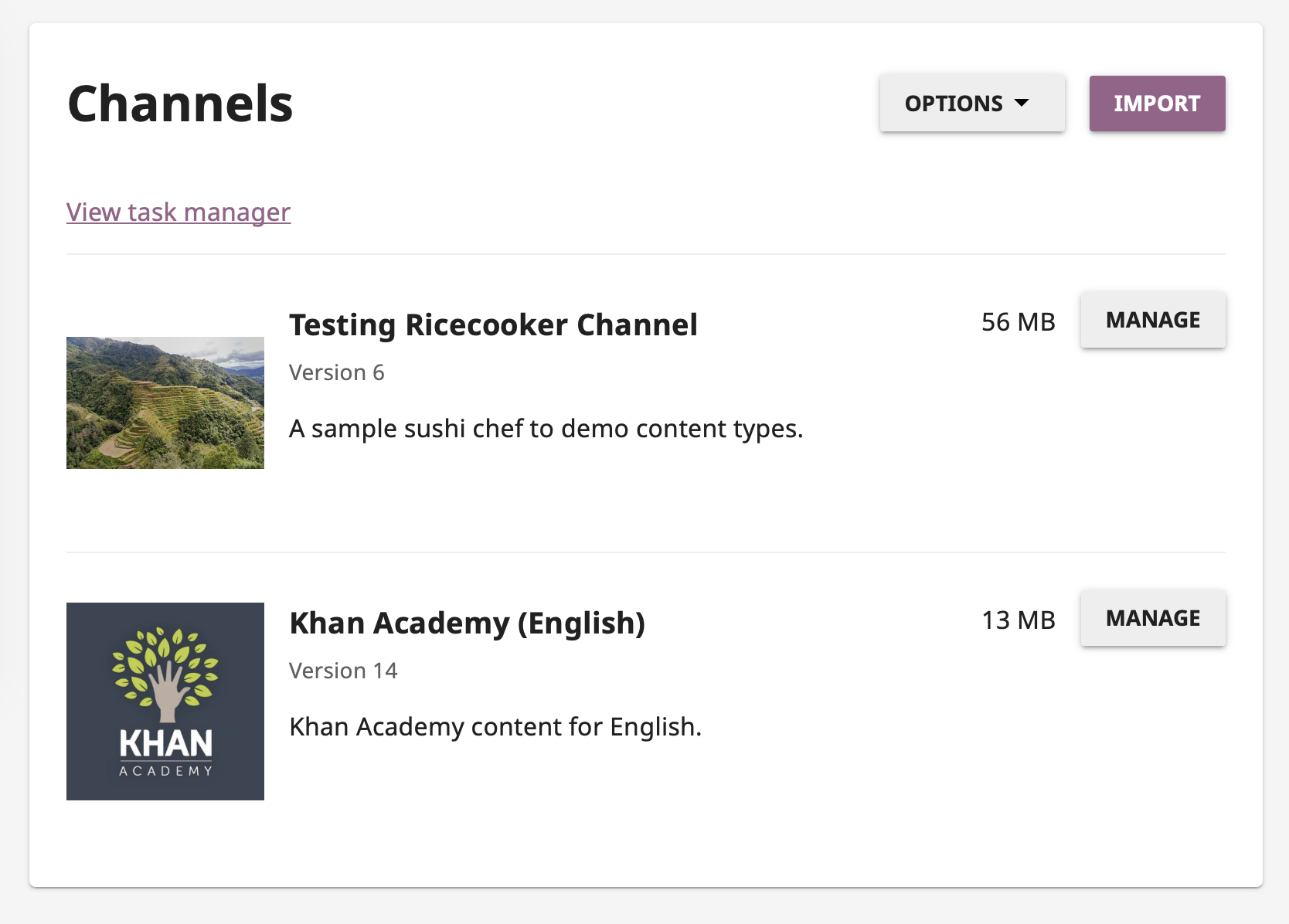Click the 56 MB size indicator
The image size is (1289, 924).
pos(1018,321)
